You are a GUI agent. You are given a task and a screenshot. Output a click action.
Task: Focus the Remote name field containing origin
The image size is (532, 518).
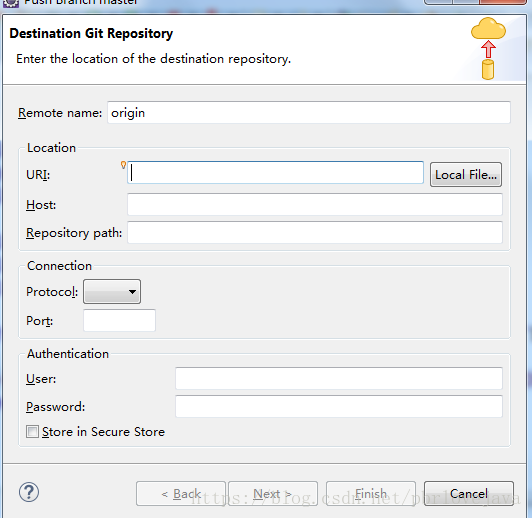tap(309, 113)
